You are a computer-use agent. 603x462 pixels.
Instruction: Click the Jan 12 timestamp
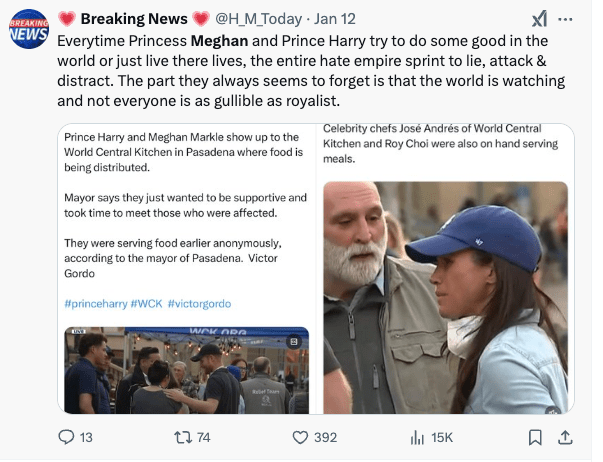(x=334, y=18)
